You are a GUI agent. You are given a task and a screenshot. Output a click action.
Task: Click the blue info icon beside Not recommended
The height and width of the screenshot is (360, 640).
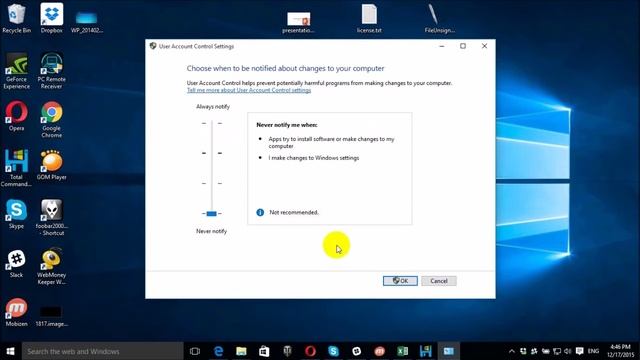[x=260, y=212]
